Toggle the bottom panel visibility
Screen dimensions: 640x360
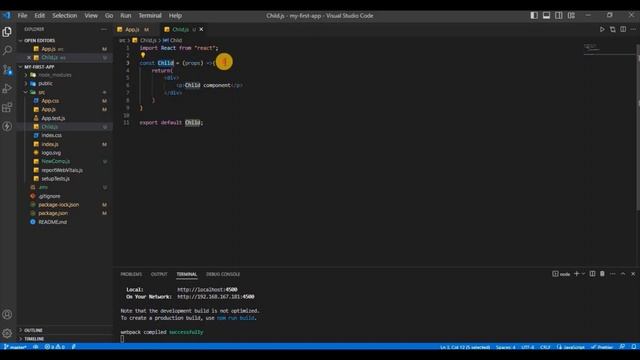point(546,16)
